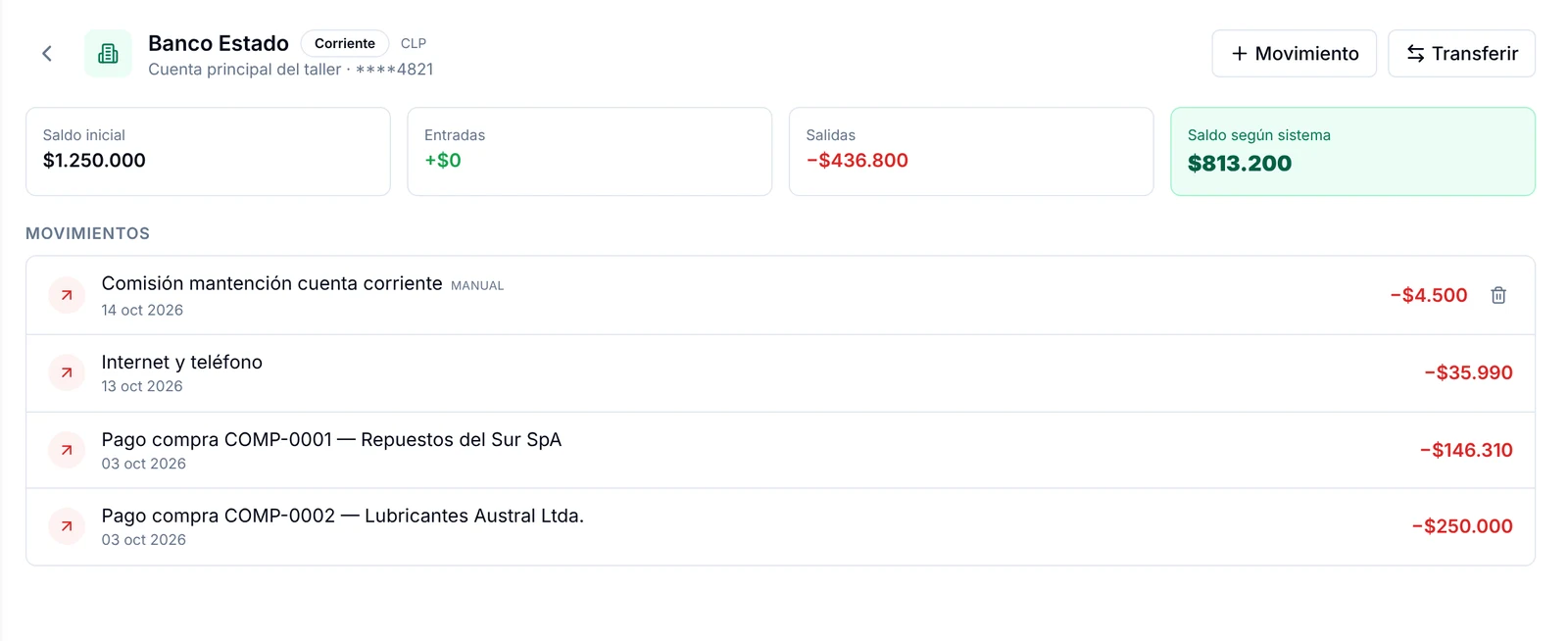This screenshot has height=641, width=1568.
Task: Open the Transferir dialog
Action: (x=1461, y=54)
